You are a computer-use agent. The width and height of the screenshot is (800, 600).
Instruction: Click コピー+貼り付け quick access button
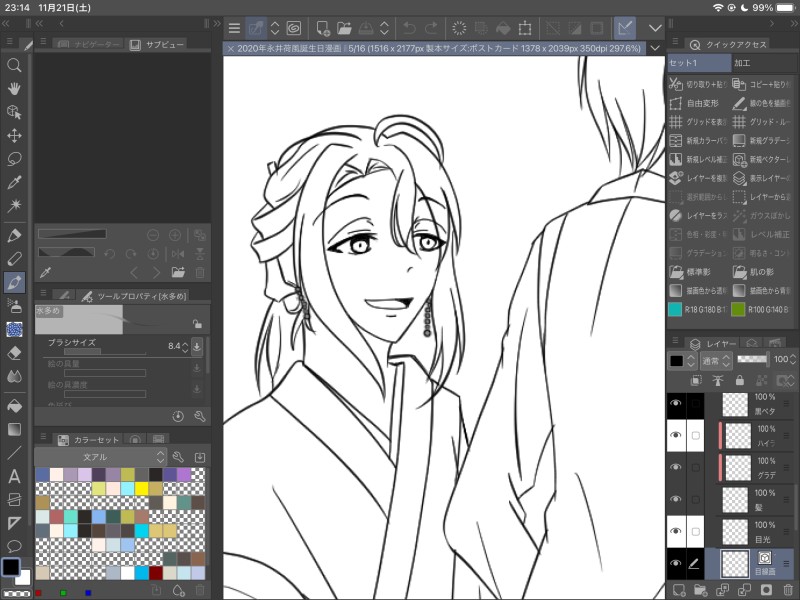click(x=762, y=84)
